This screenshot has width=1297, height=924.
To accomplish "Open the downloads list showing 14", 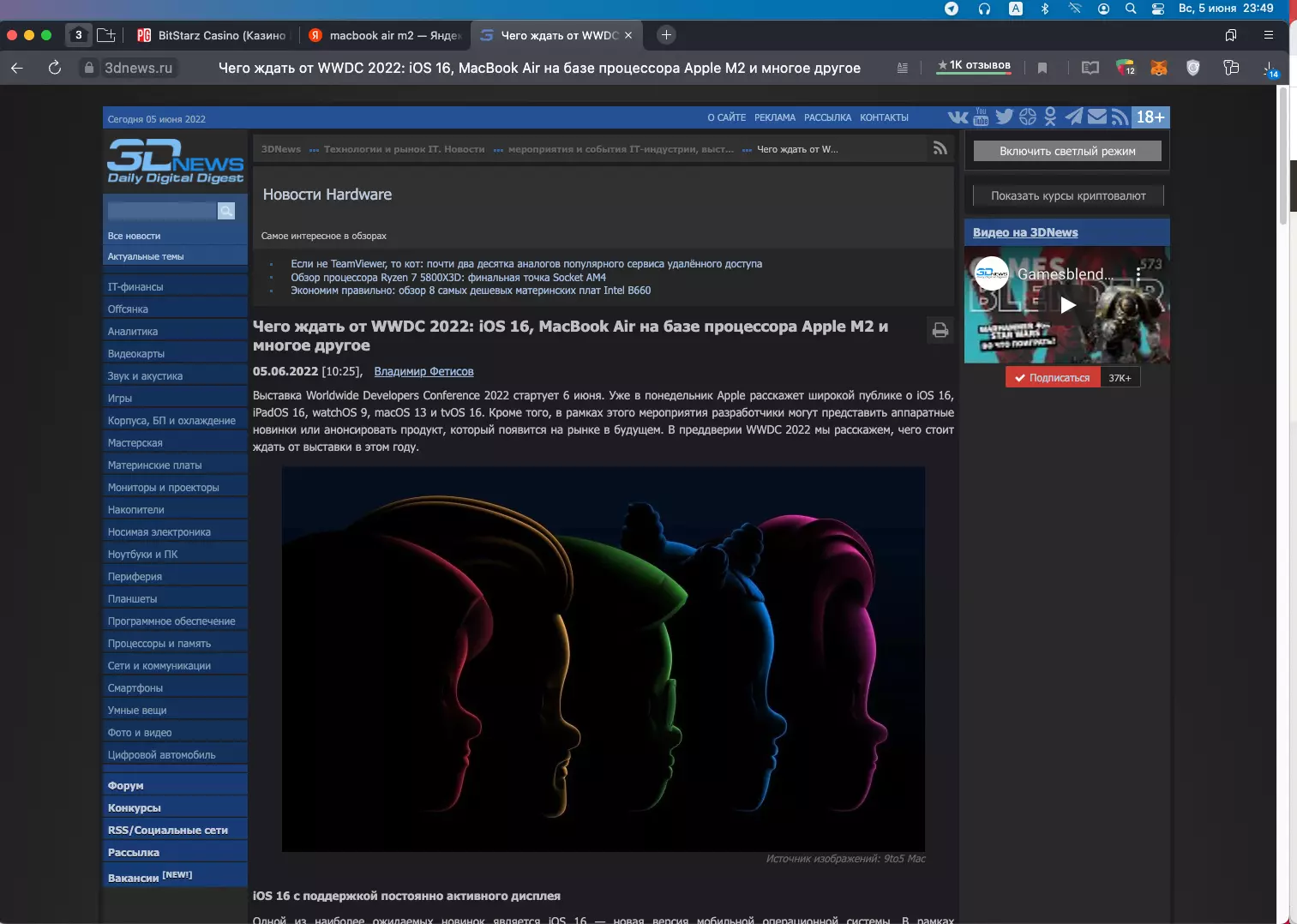I will click(1270, 69).
